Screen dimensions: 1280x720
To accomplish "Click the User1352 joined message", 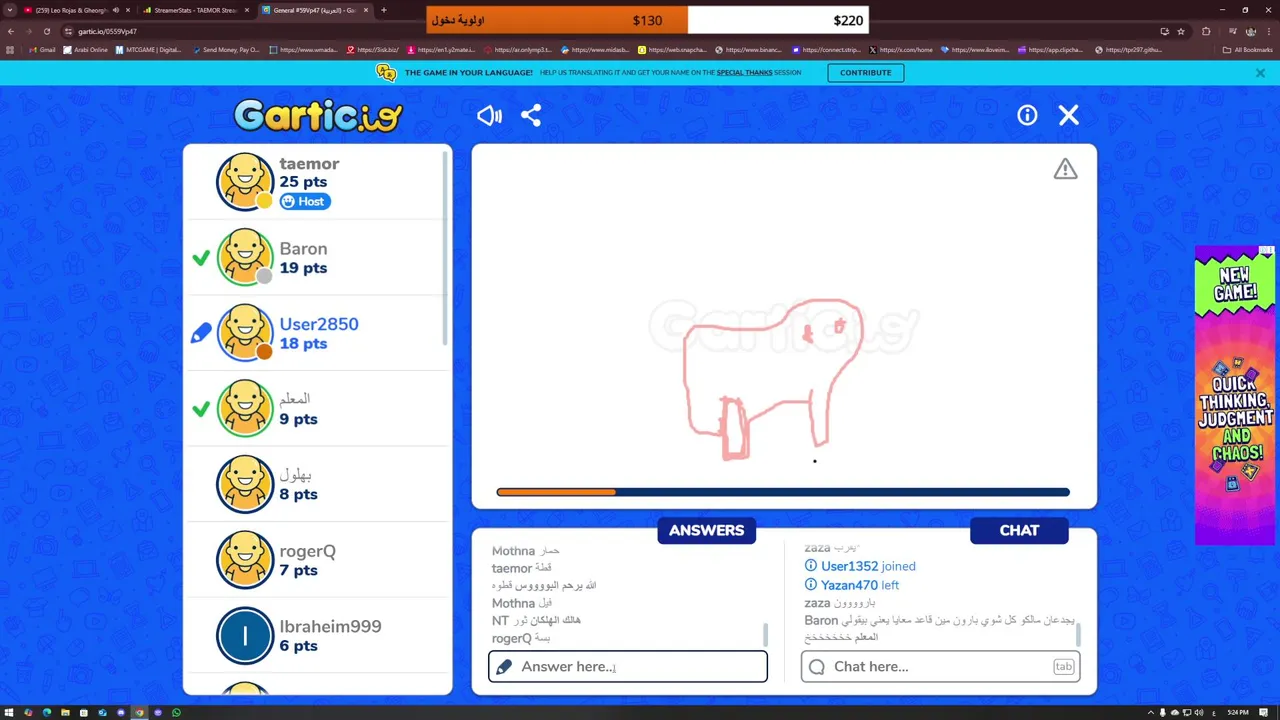I will point(861,566).
